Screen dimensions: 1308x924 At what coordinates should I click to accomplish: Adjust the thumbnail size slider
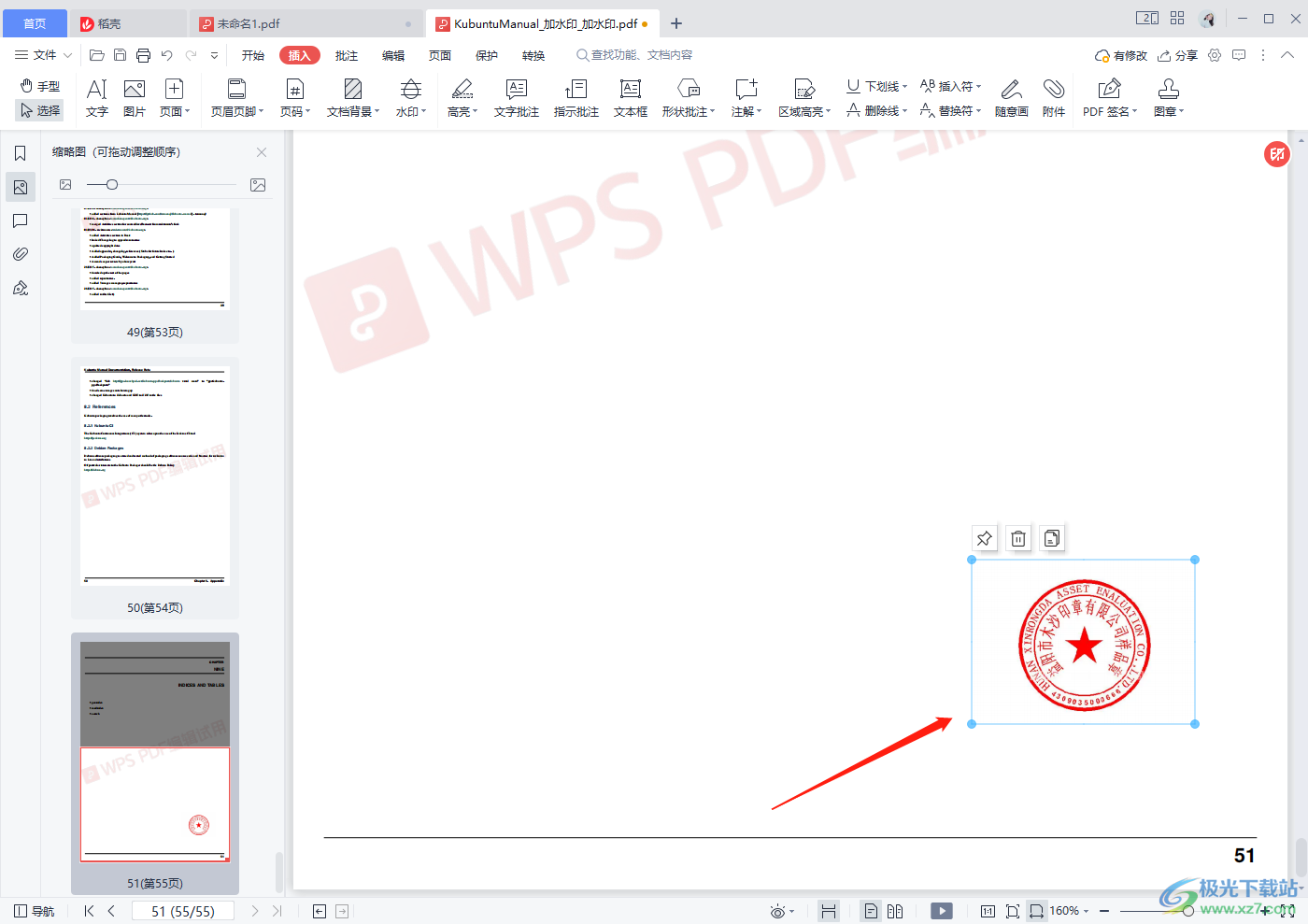click(112, 185)
